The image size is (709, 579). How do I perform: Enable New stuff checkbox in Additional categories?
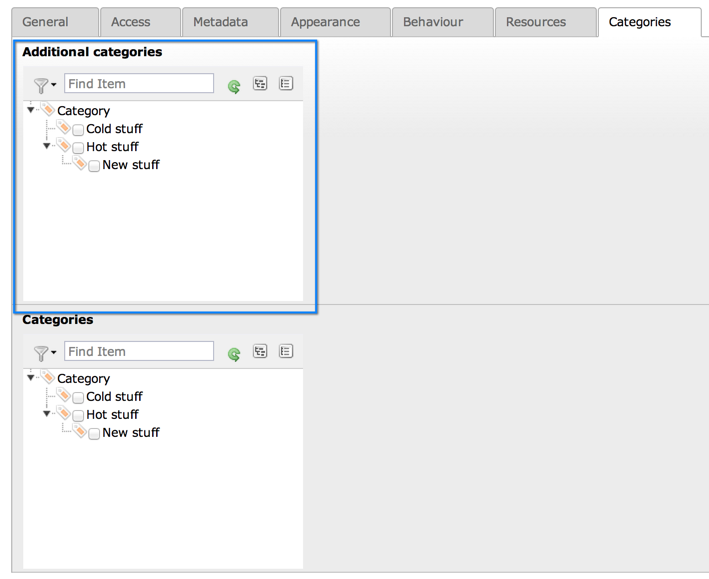coord(94,166)
